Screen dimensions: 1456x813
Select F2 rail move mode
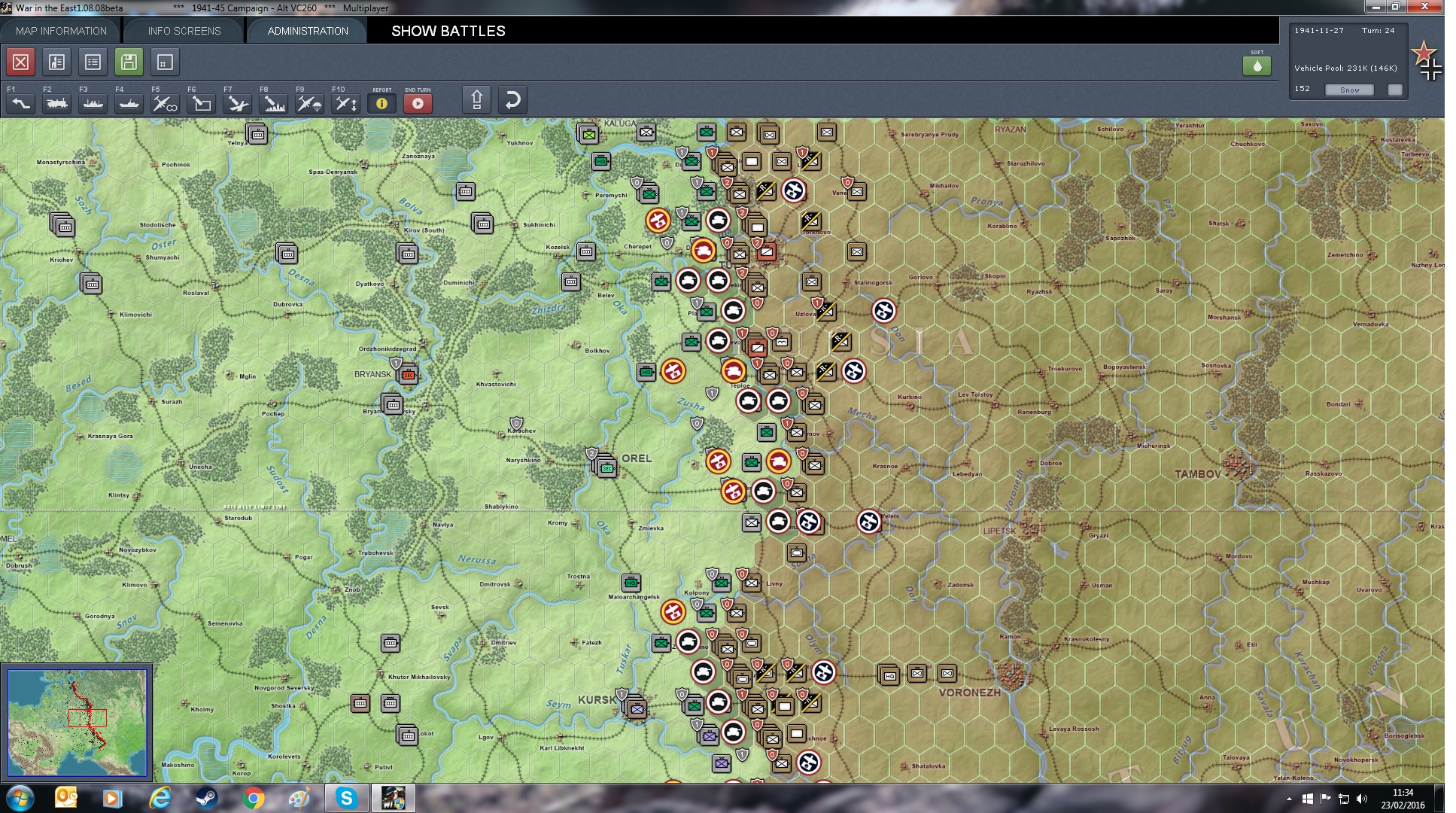pyautogui.click(x=56, y=103)
